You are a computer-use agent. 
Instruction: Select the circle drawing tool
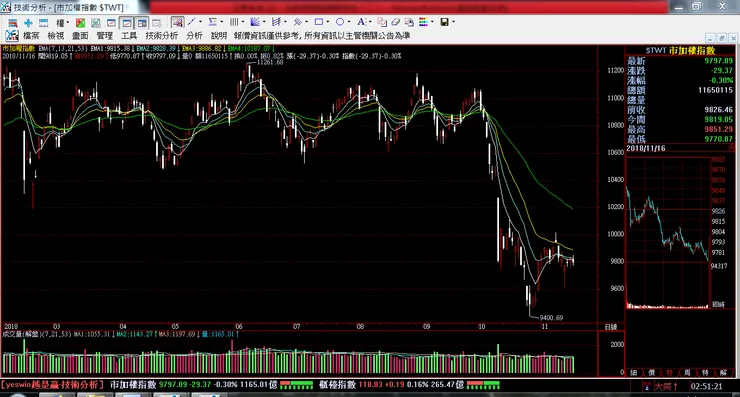tap(340, 22)
